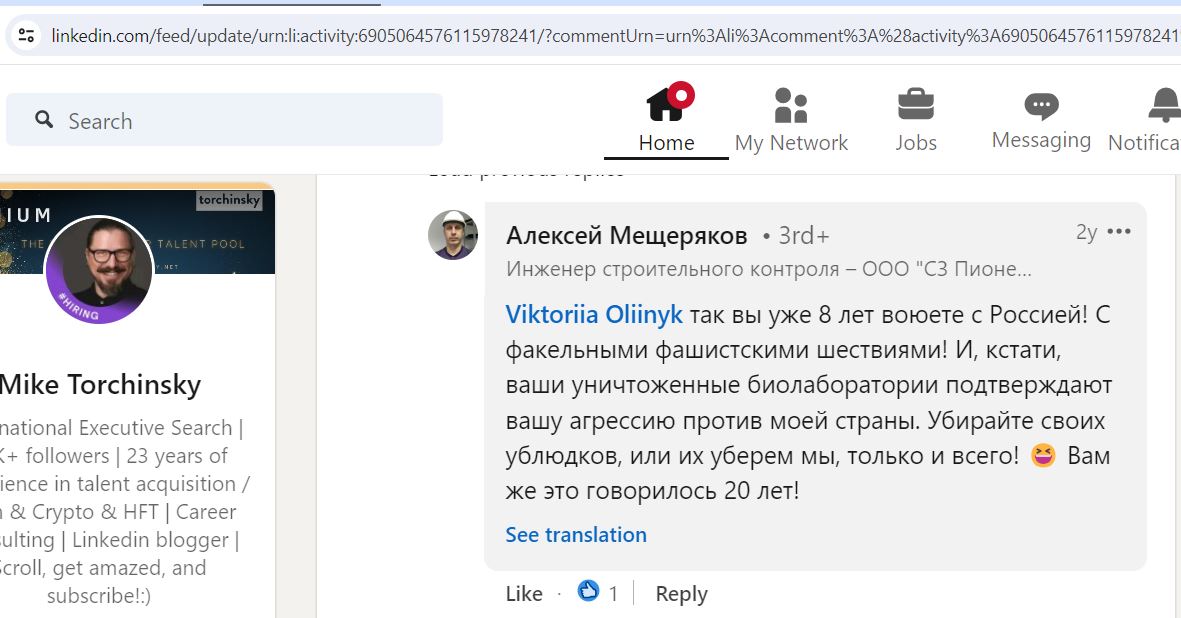The height and width of the screenshot is (618, 1181).
Task: Click the blue like reaction icon
Action: point(588,592)
